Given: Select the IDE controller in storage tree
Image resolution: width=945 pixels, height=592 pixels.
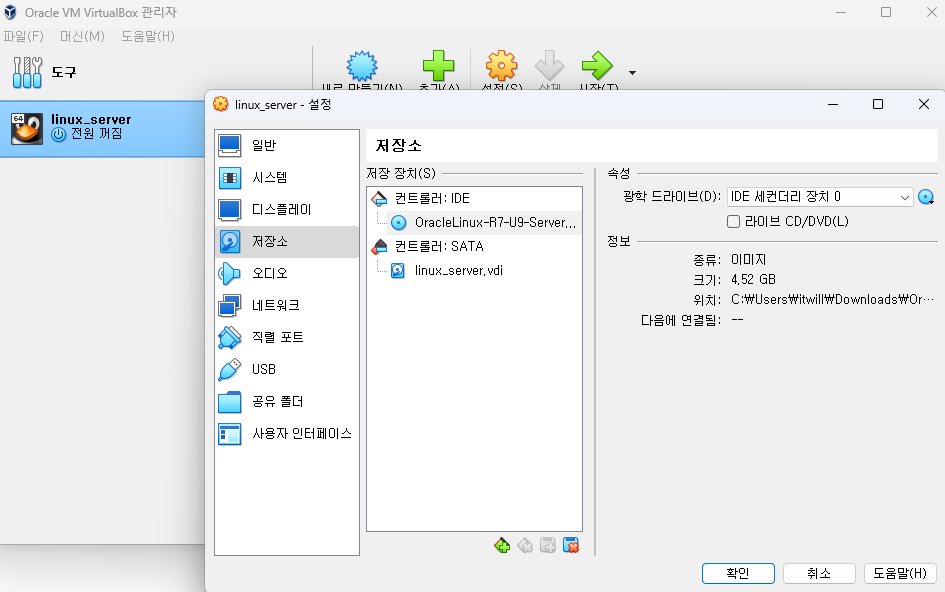Looking at the screenshot, I should click(474, 198).
